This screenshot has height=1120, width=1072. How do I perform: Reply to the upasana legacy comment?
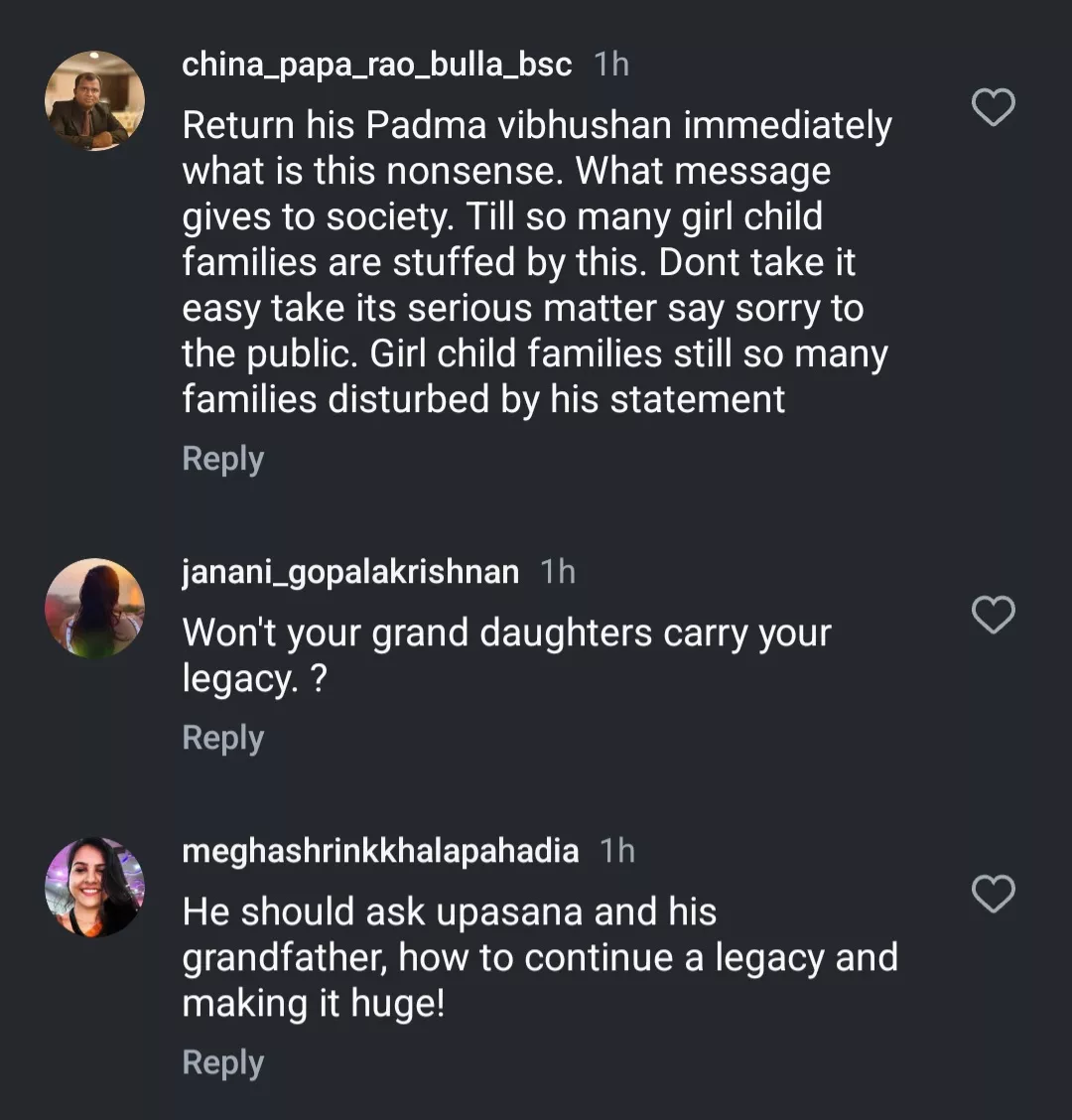223,1062
